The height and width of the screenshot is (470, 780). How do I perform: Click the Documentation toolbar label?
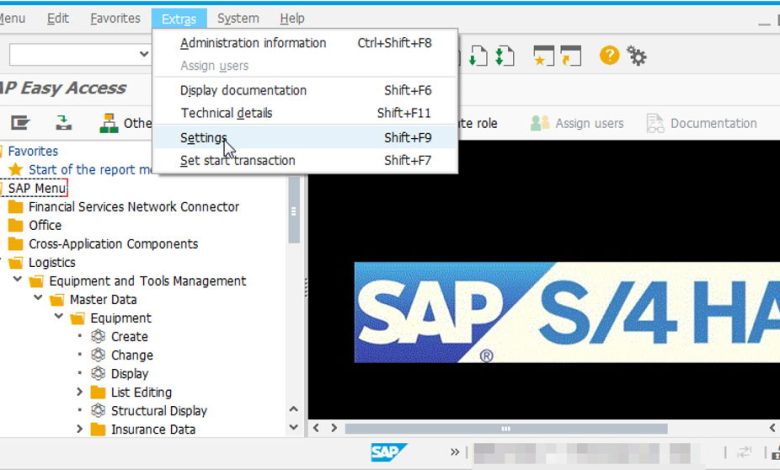(x=713, y=123)
